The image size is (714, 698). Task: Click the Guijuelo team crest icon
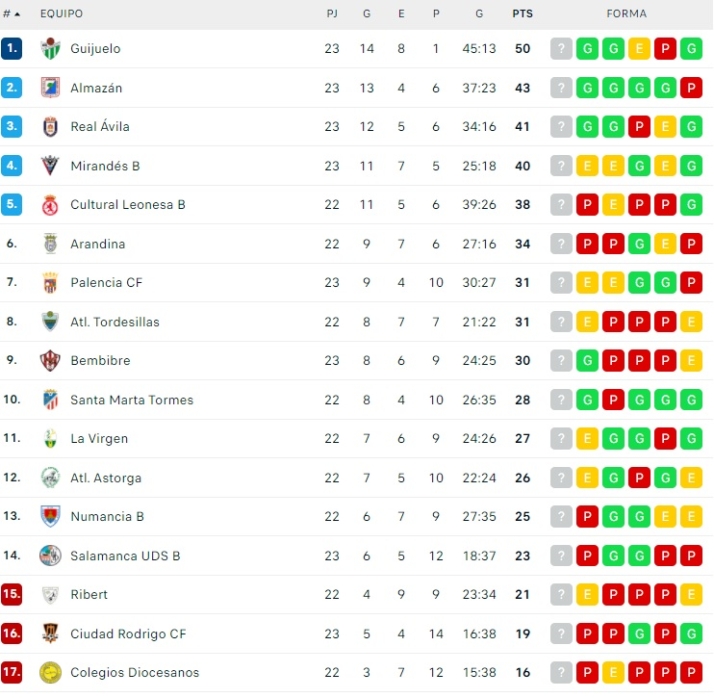click(50, 49)
